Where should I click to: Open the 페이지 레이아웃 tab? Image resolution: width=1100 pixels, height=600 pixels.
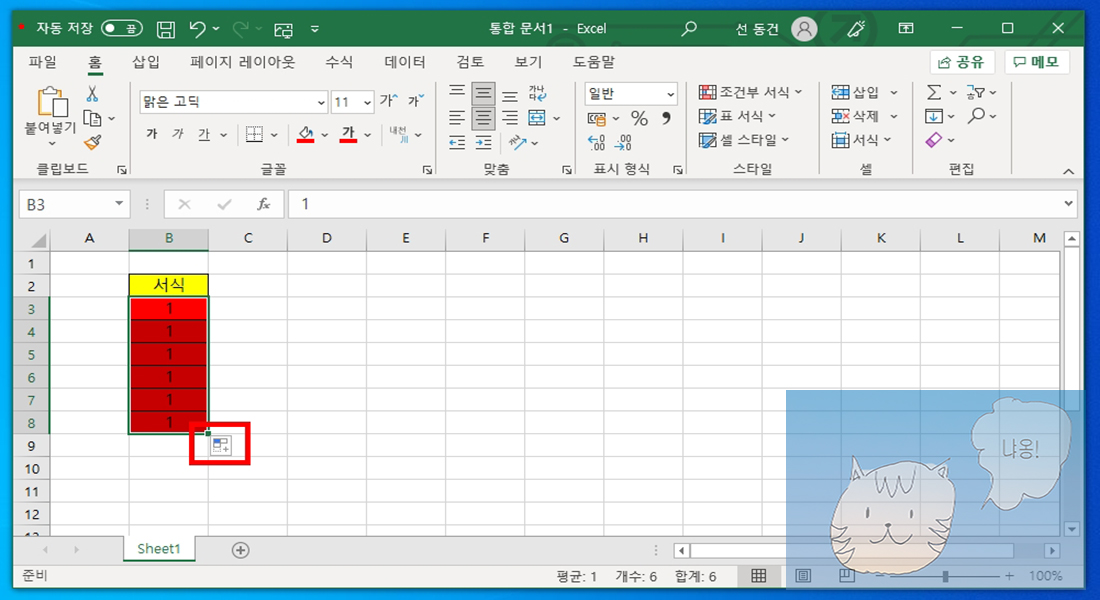click(x=243, y=62)
